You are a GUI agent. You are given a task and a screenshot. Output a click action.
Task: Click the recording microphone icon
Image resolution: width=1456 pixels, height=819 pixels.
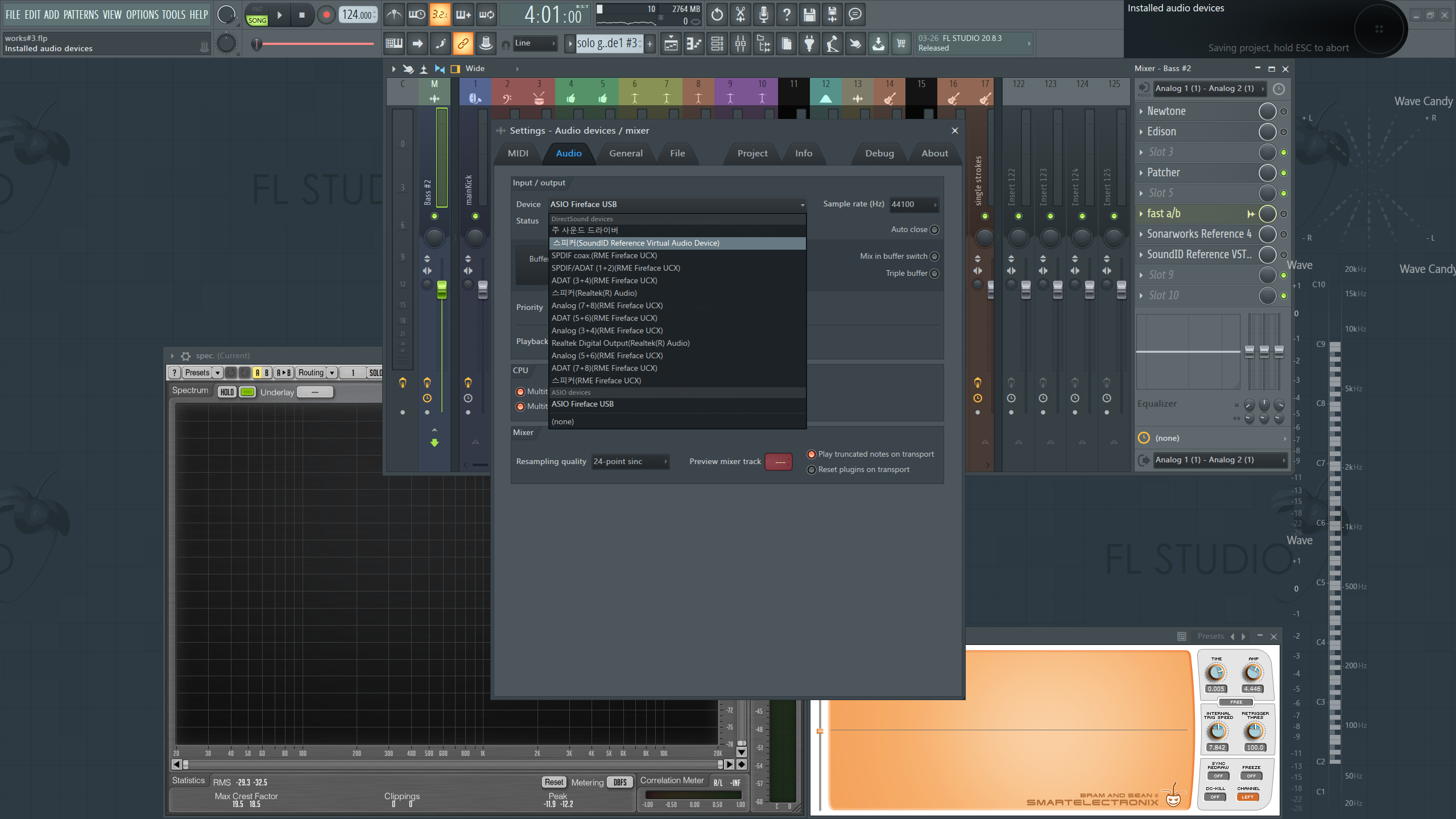[x=763, y=15]
